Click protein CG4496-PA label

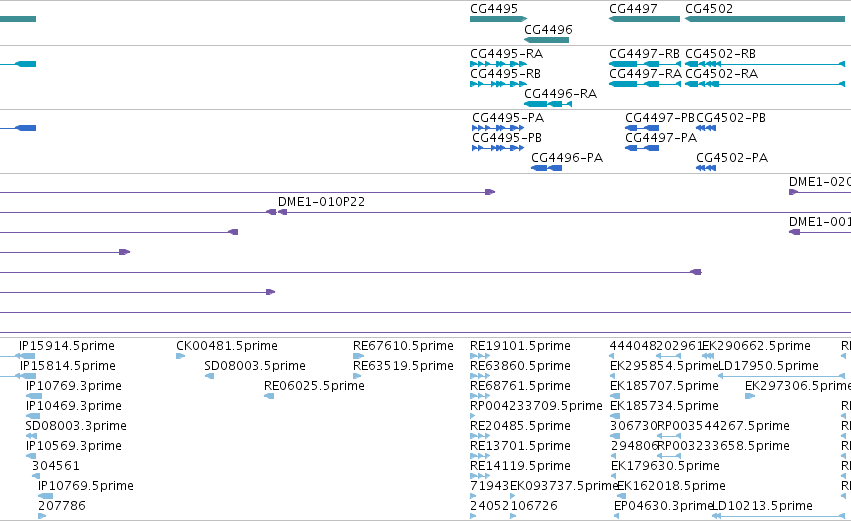click(x=567, y=158)
